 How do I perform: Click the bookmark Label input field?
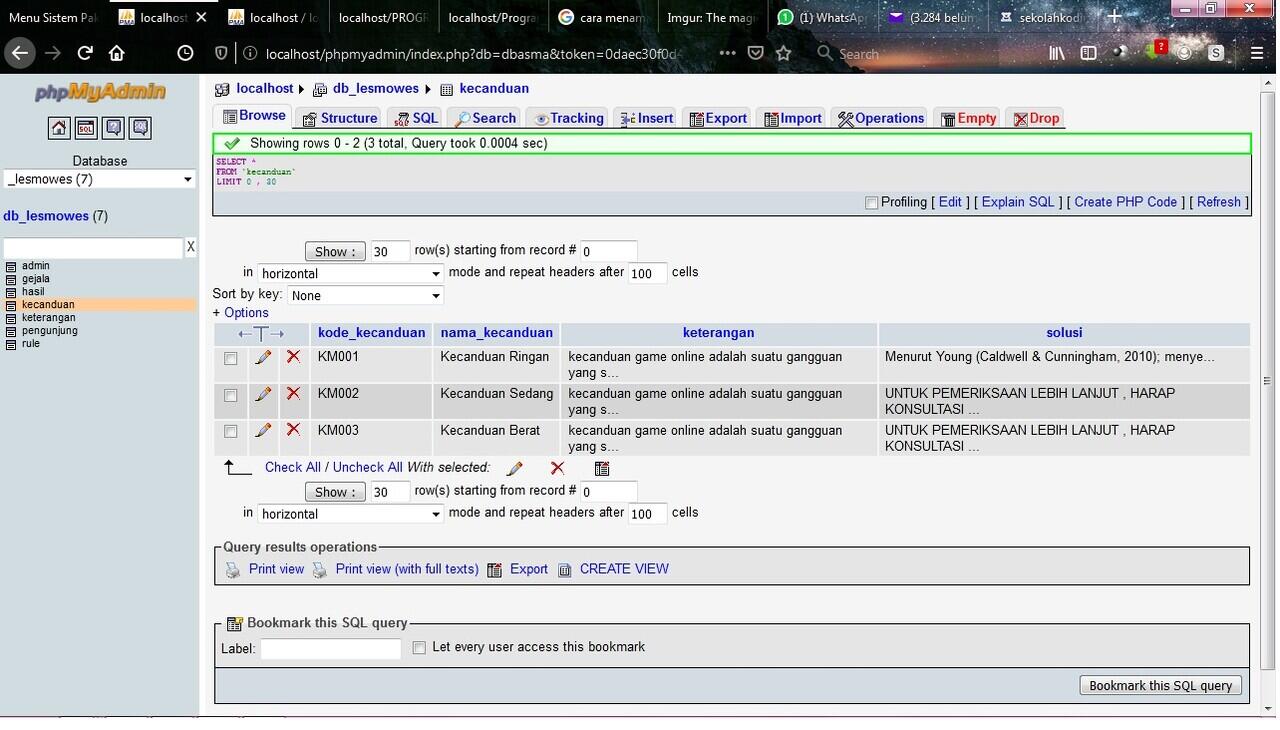331,649
